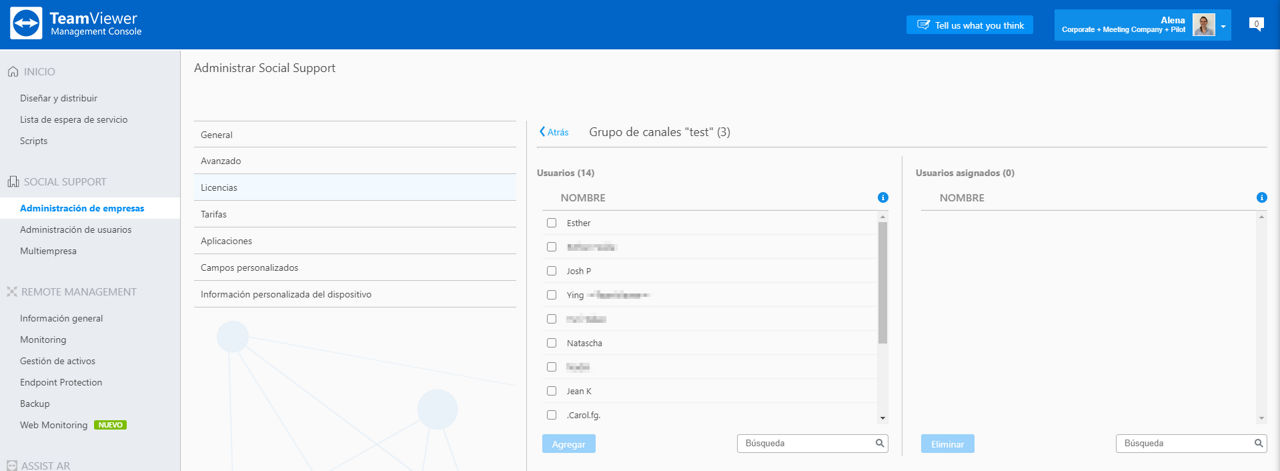Click Alena's profile avatar picture
Viewport: 1280px width, 471px height.
click(x=1204, y=25)
